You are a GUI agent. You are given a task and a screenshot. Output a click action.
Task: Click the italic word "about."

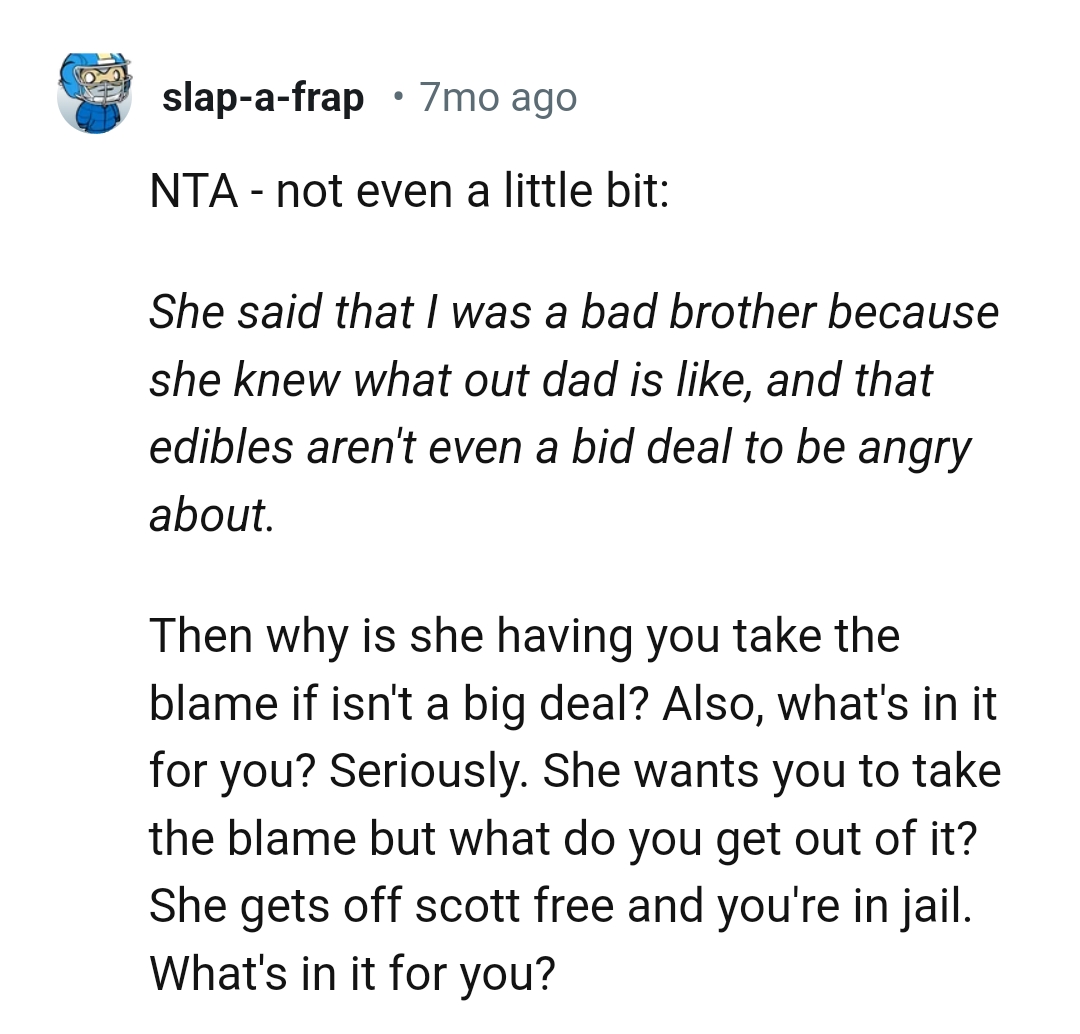click(x=209, y=514)
